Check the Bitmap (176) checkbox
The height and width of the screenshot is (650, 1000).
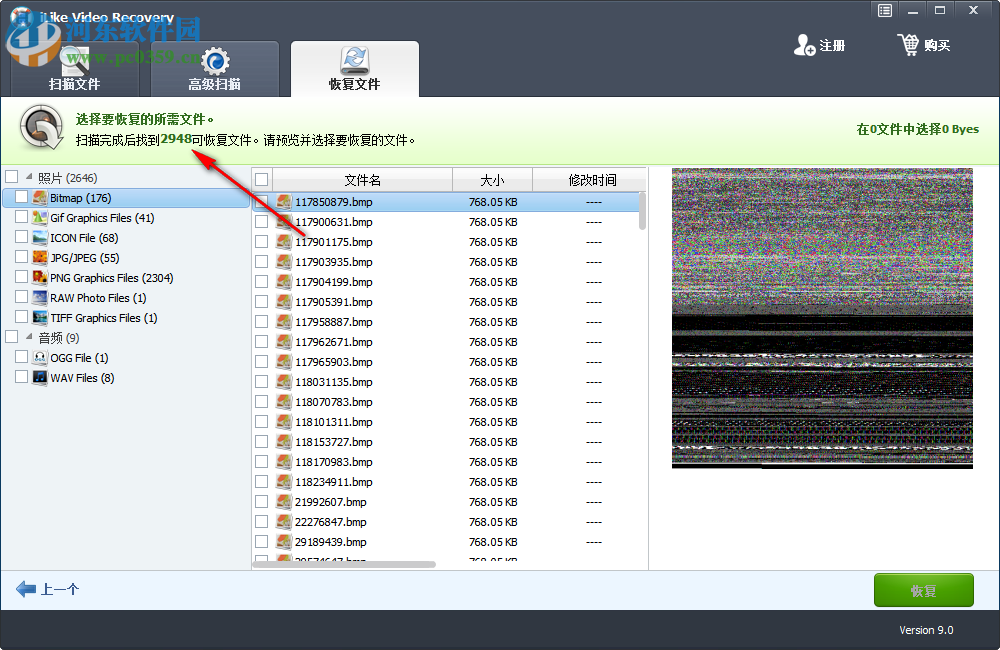(22, 197)
